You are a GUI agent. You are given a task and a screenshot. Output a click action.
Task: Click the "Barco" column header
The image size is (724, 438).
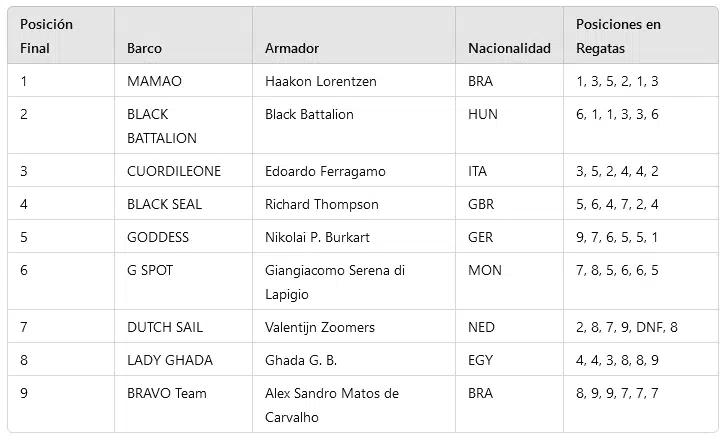click(x=144, y=48)
